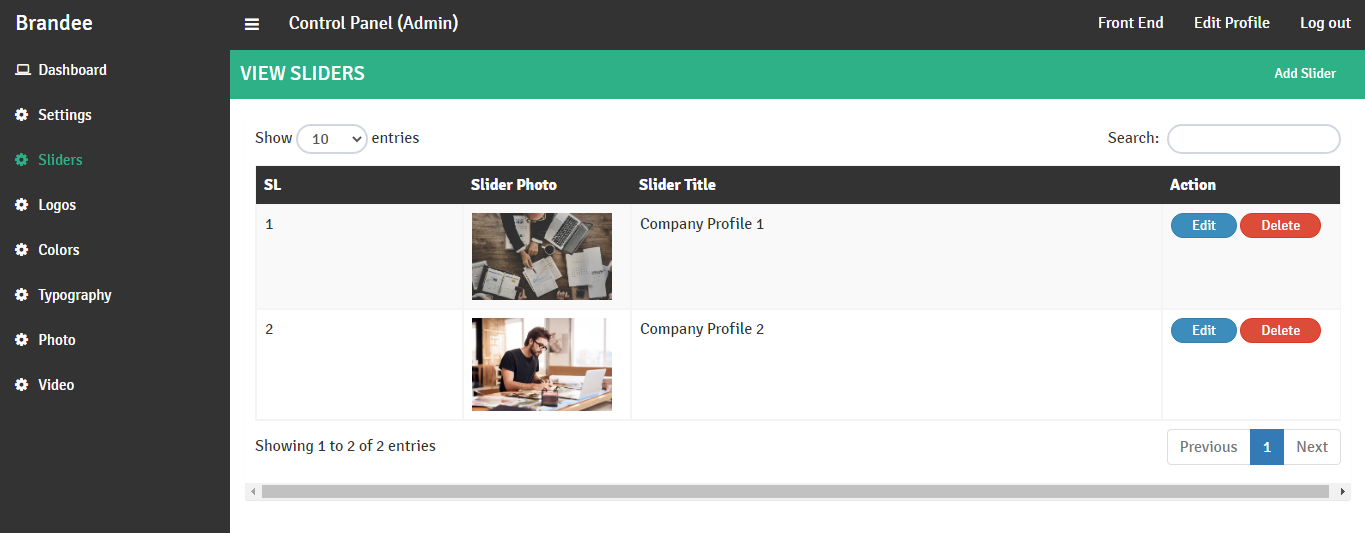The width and height of the screenshot is (1365, 533).
Task: Click the gear icon beside Settings
Action: tap(22, 115)
